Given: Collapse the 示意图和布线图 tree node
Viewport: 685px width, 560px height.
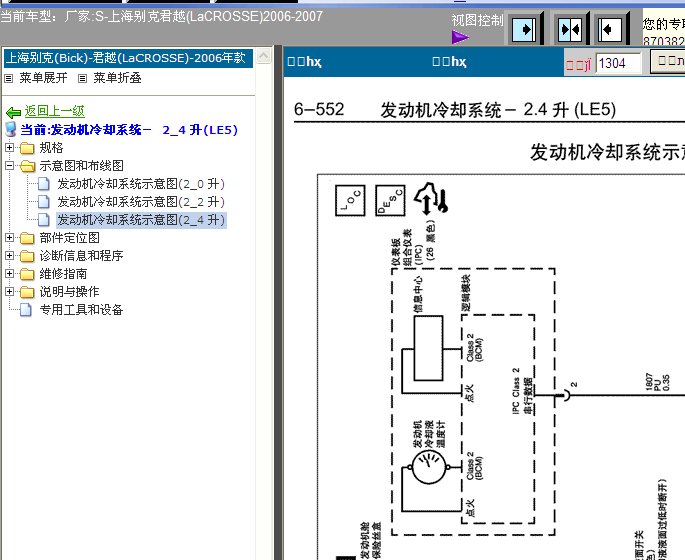Looking at the screenshot, I should tap(9, 166).
